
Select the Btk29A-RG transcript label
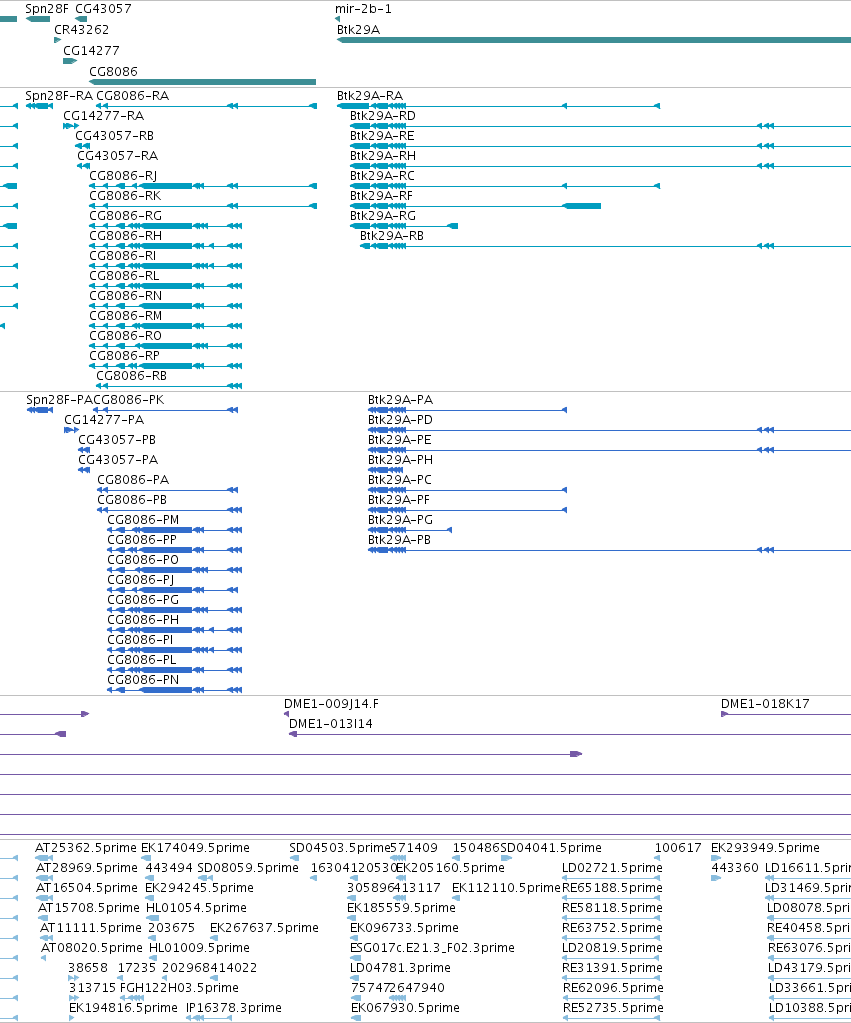(x=383, y=216)
